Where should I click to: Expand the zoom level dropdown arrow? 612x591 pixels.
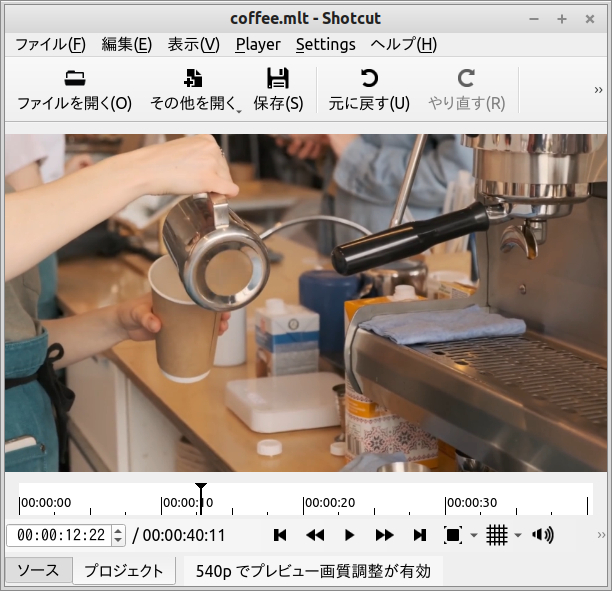pos(474,536)
